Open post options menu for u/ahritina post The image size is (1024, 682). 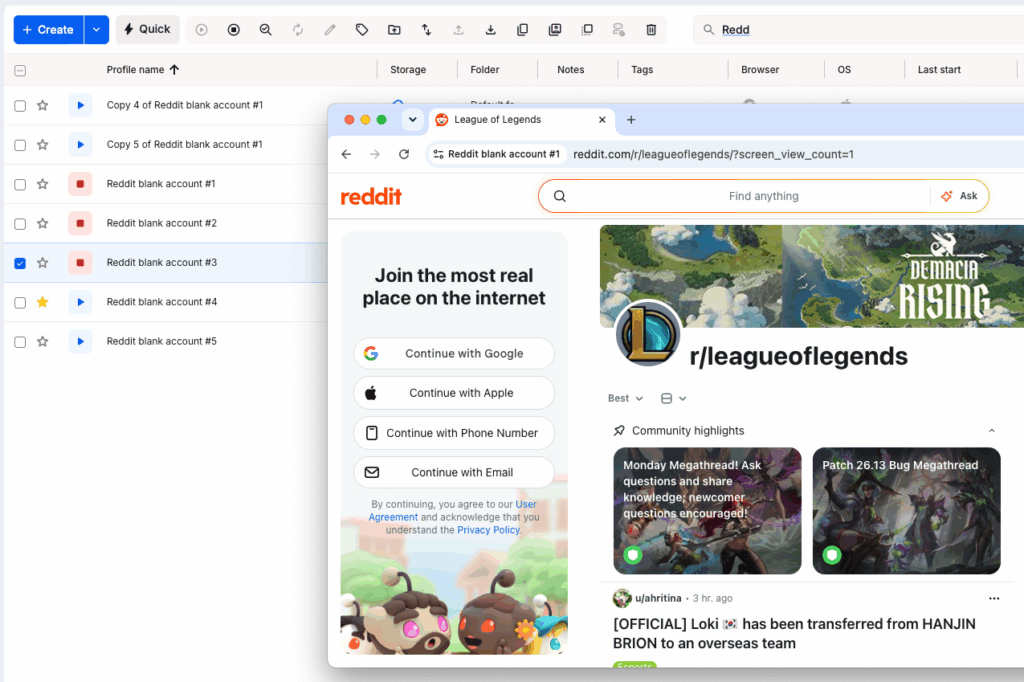pyautogui.click(x=994, y=598)
